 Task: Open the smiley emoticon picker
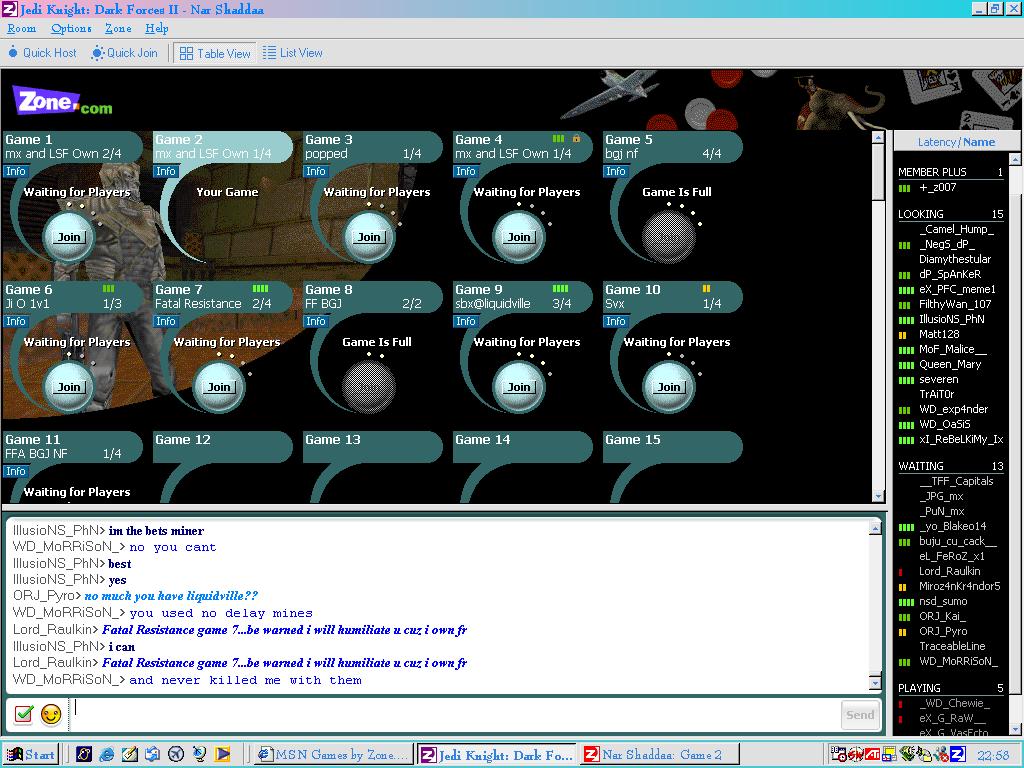point(51,714)
